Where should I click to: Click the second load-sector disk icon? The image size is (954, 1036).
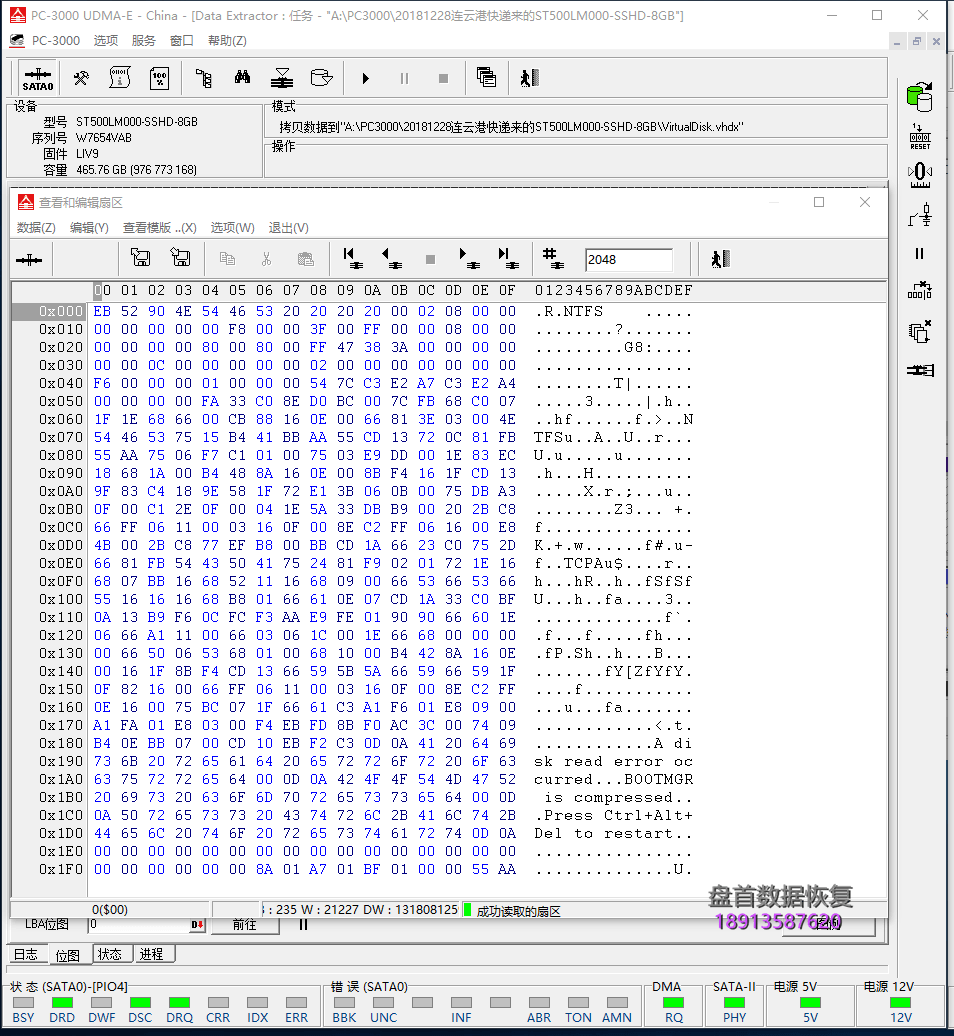[x=180, y=258]
